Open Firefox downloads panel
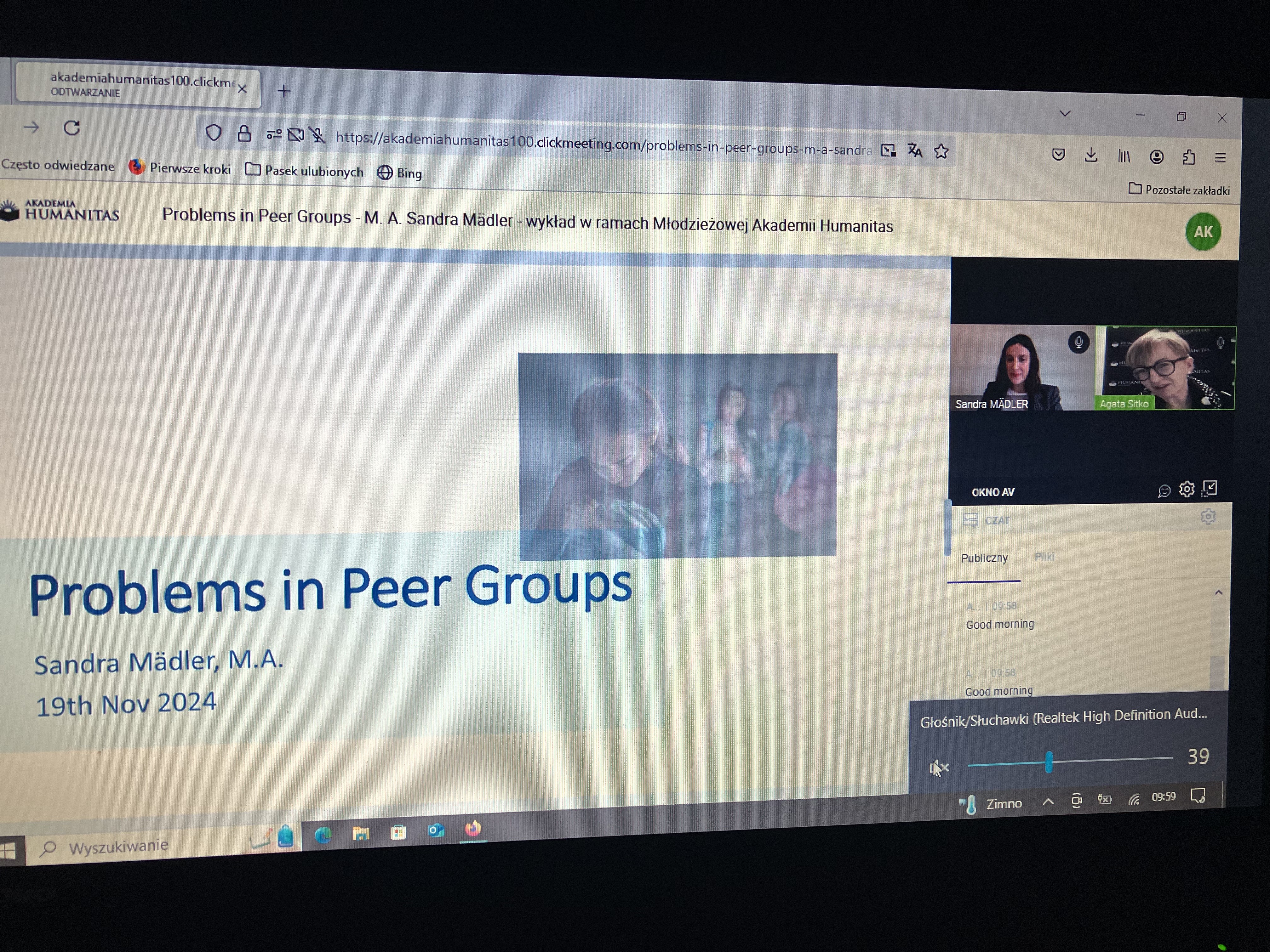Viewport: 1270px width, 952px height. tap(1091, 155)
